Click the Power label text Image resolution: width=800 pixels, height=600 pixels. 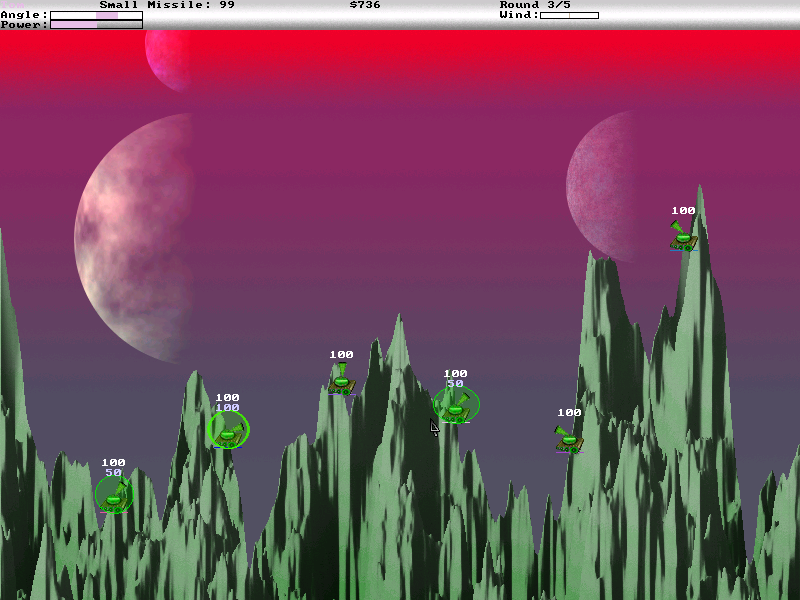click(x=24, y=25)
